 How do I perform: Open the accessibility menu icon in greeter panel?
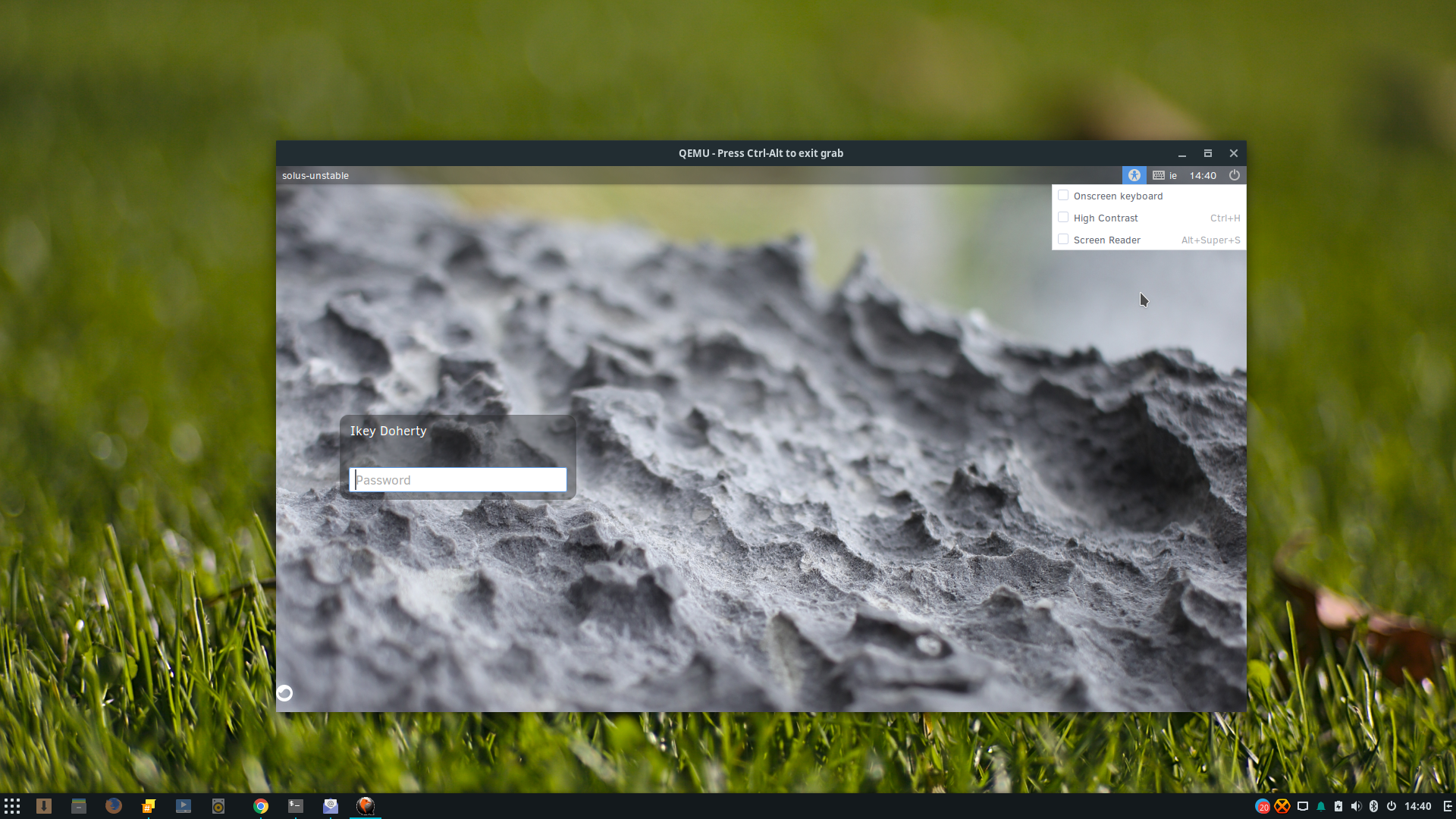tap(1134, 175)
